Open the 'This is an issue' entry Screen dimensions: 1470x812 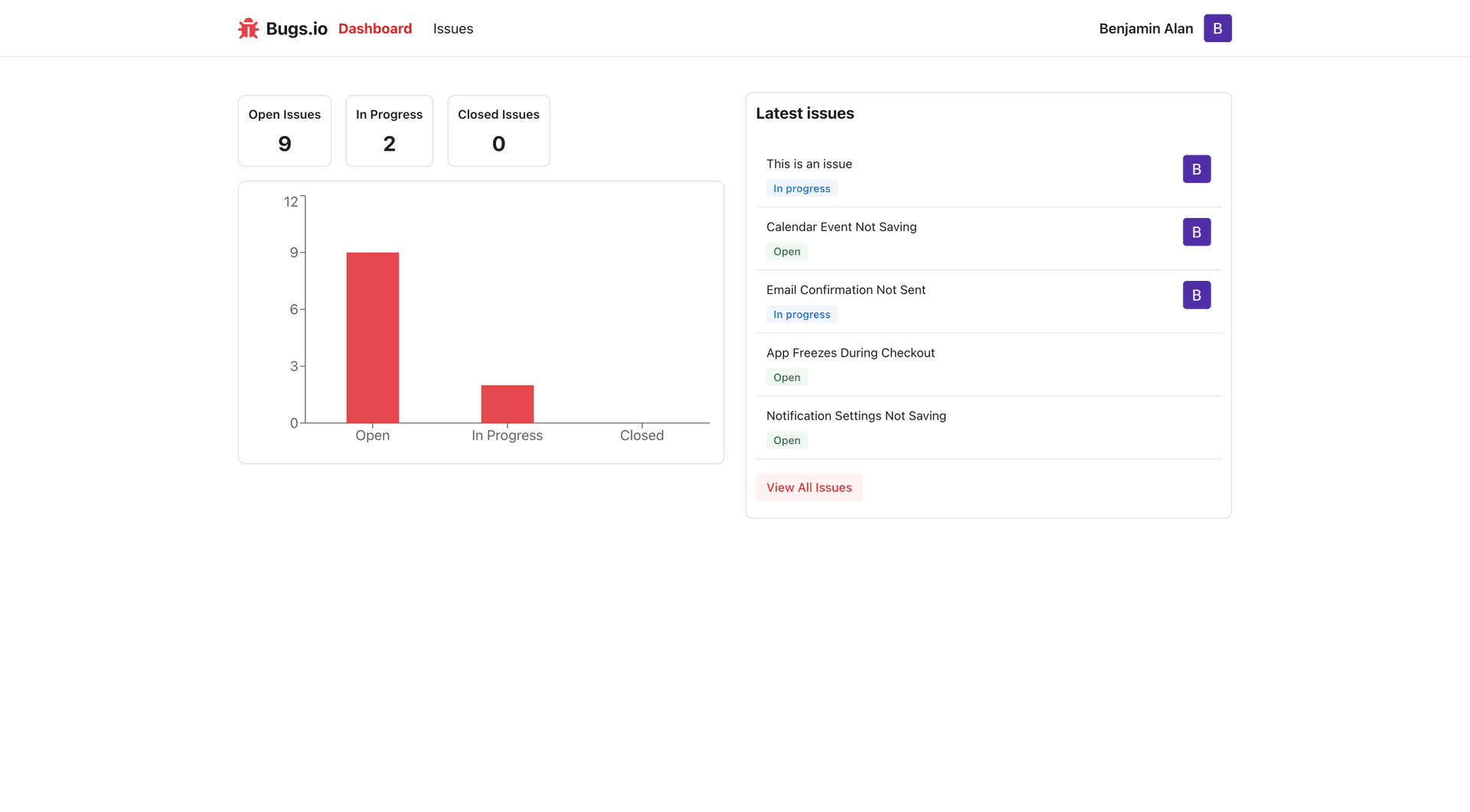[809, 164]
